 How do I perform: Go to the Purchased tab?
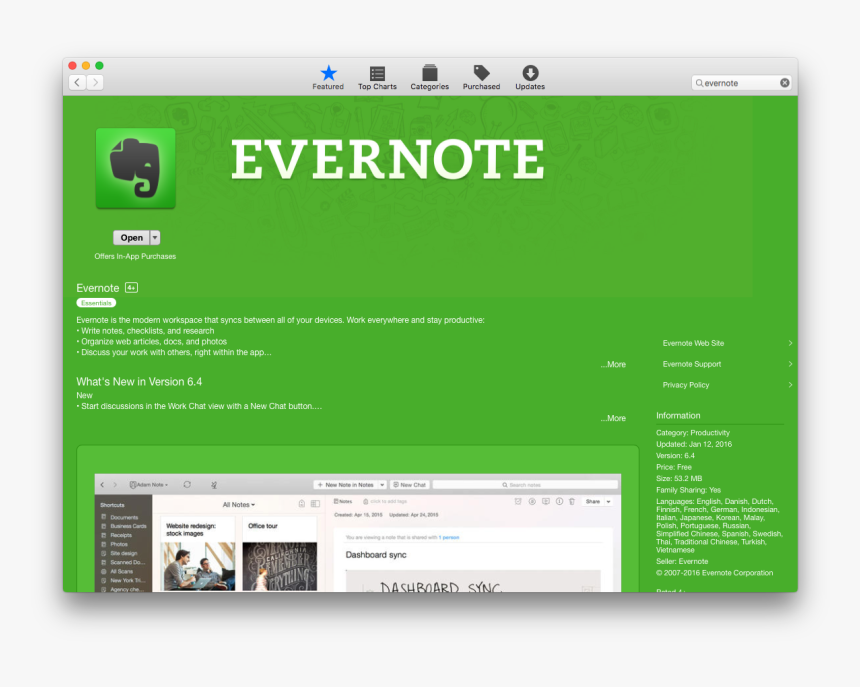click(x=481, y=77)
